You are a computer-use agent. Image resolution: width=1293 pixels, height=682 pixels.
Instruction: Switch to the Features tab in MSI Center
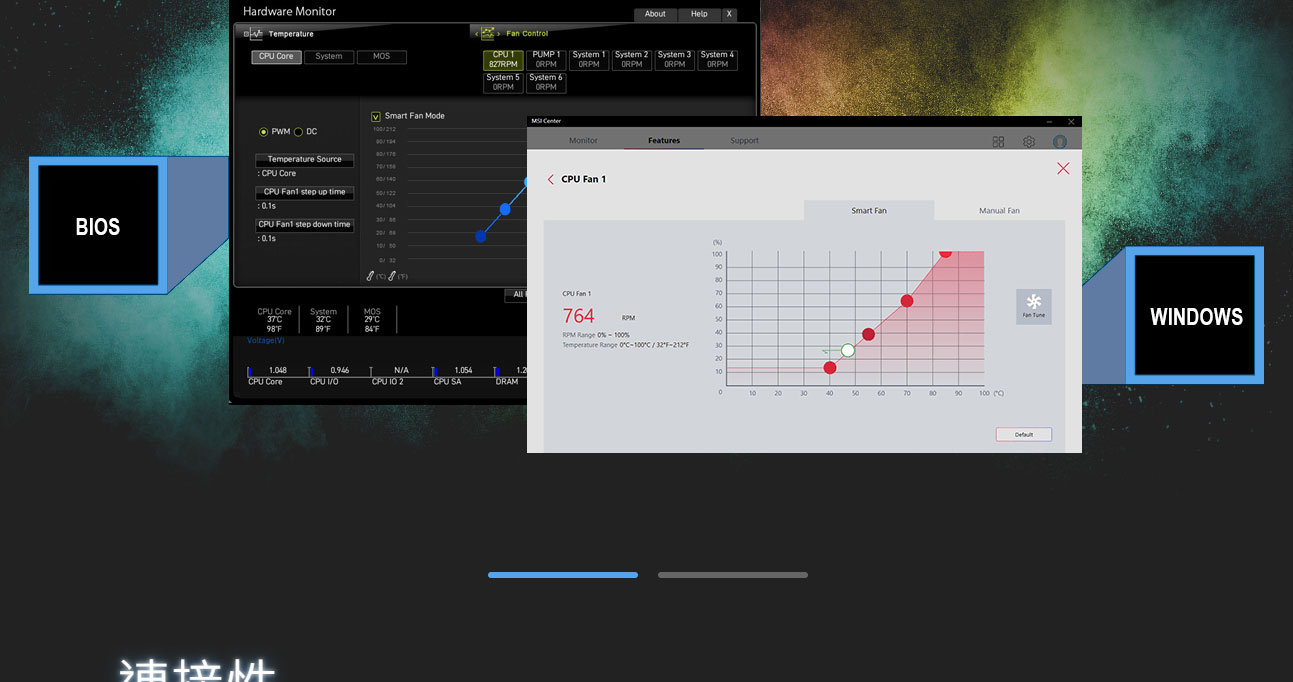(x=664, y=141)
